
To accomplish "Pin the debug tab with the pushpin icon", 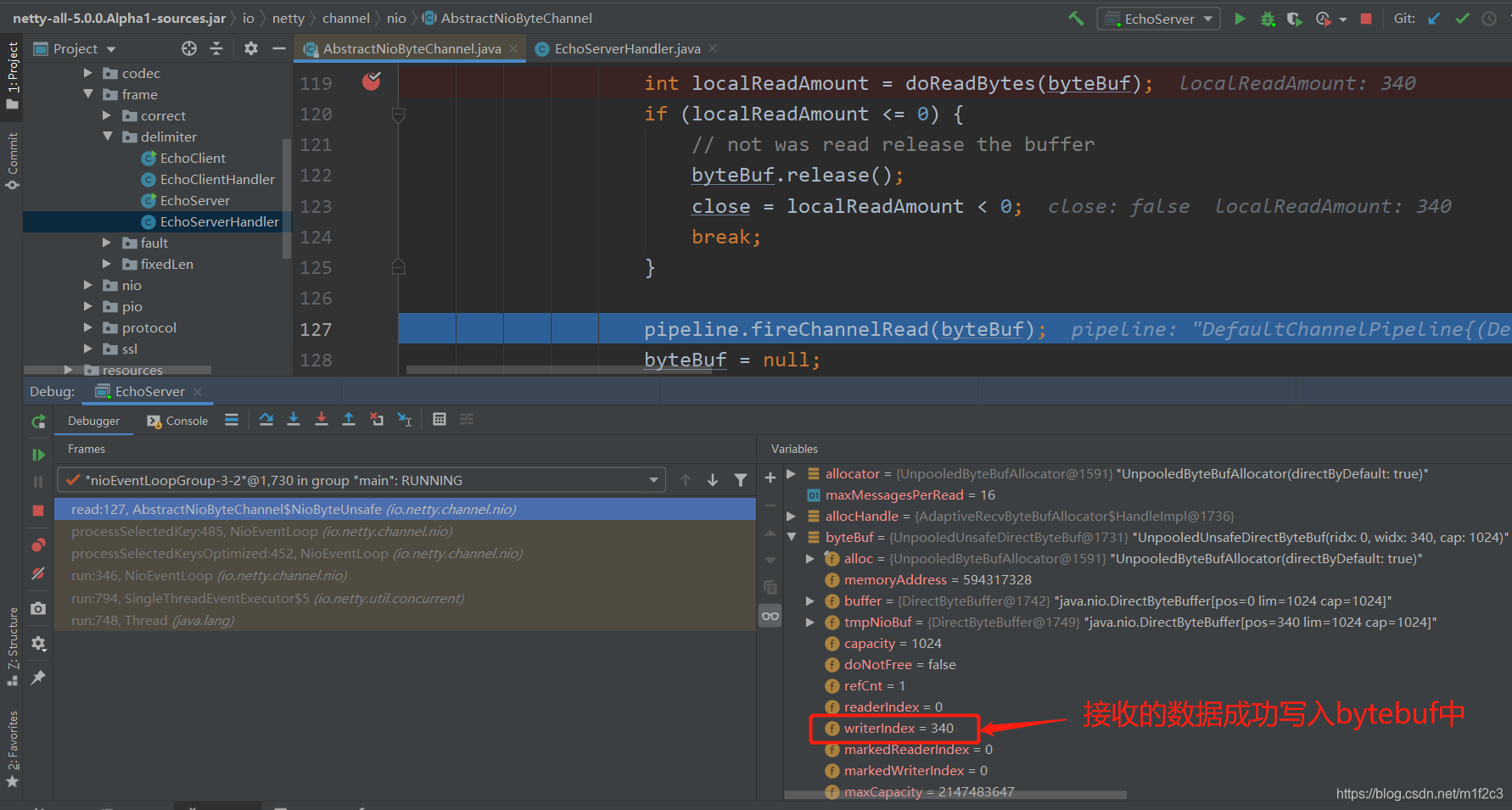I will (38, 678).
